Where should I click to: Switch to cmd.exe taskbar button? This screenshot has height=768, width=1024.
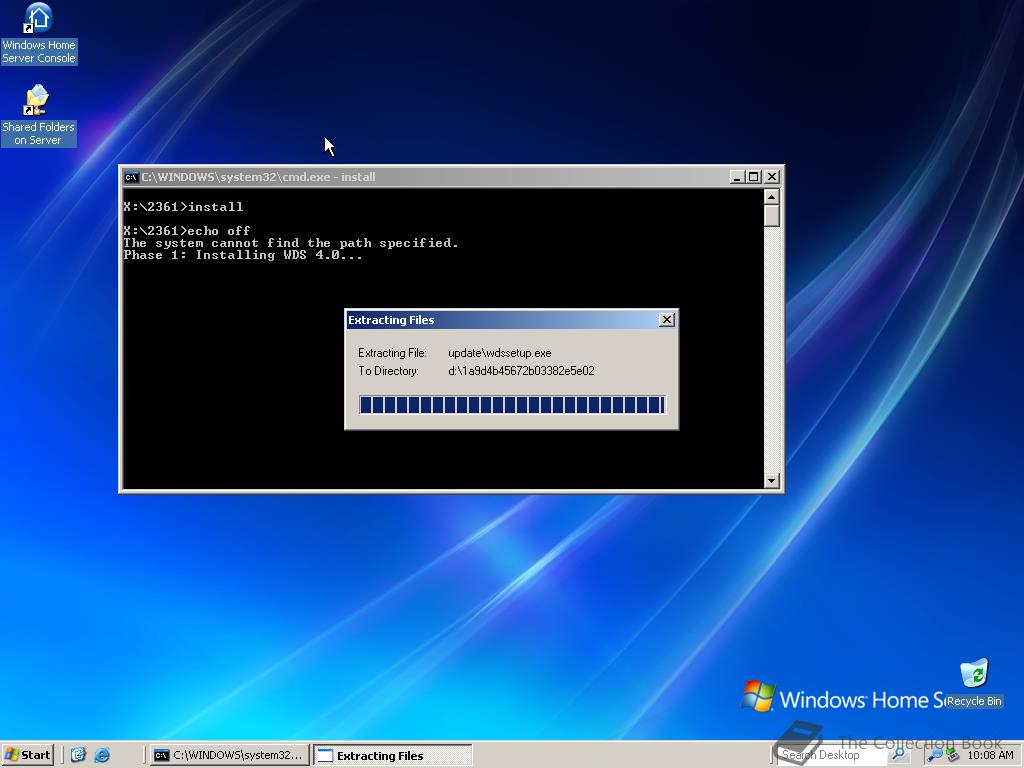[x=229, y=755]
